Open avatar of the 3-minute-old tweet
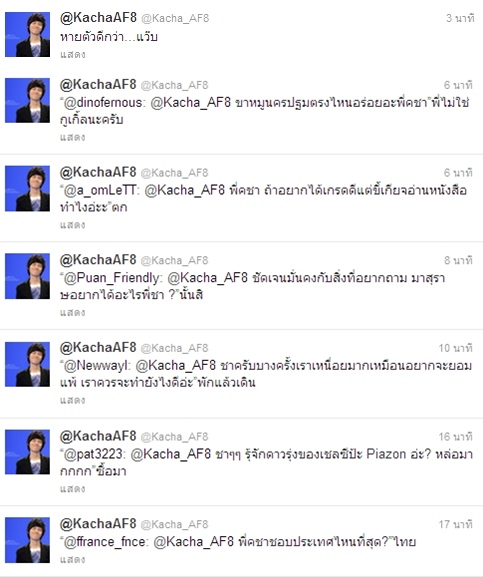 (x=27, y=34)
